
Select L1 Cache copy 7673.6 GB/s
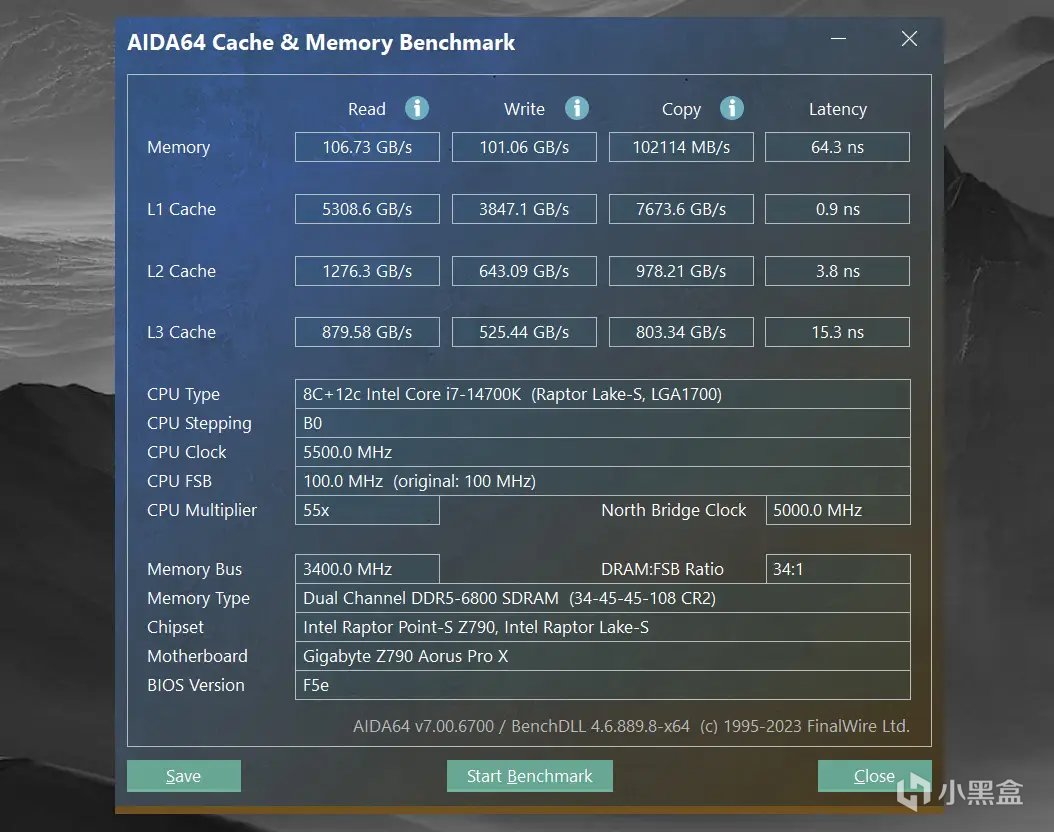(681, 209)
